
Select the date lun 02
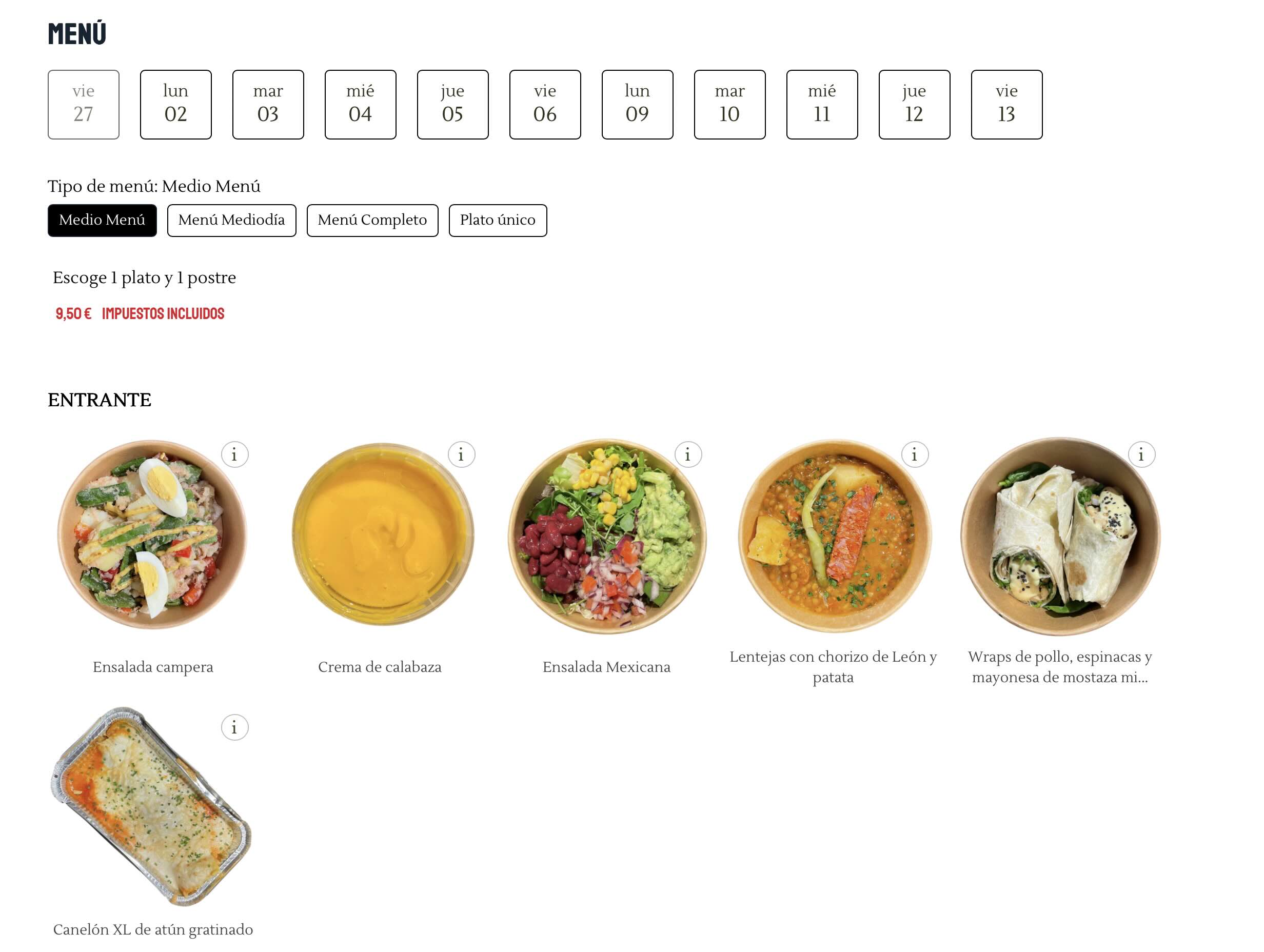[175, 105]
